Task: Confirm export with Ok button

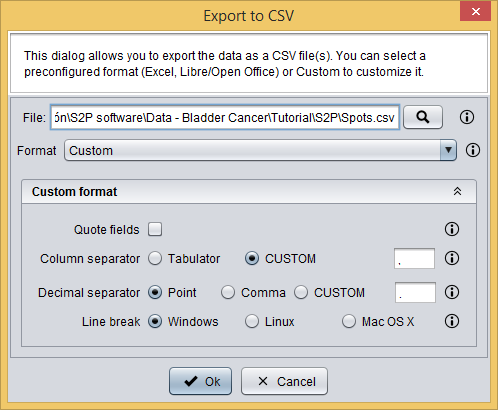Action: pos(200,381)
